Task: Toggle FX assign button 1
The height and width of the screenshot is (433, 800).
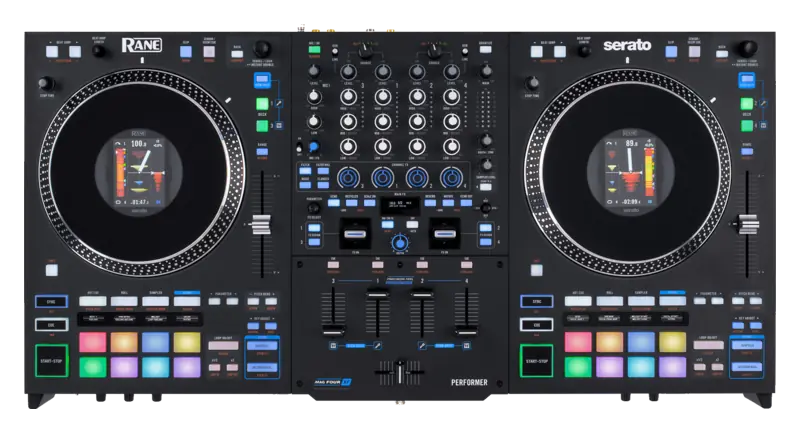Action: click(x=315, y=228)
